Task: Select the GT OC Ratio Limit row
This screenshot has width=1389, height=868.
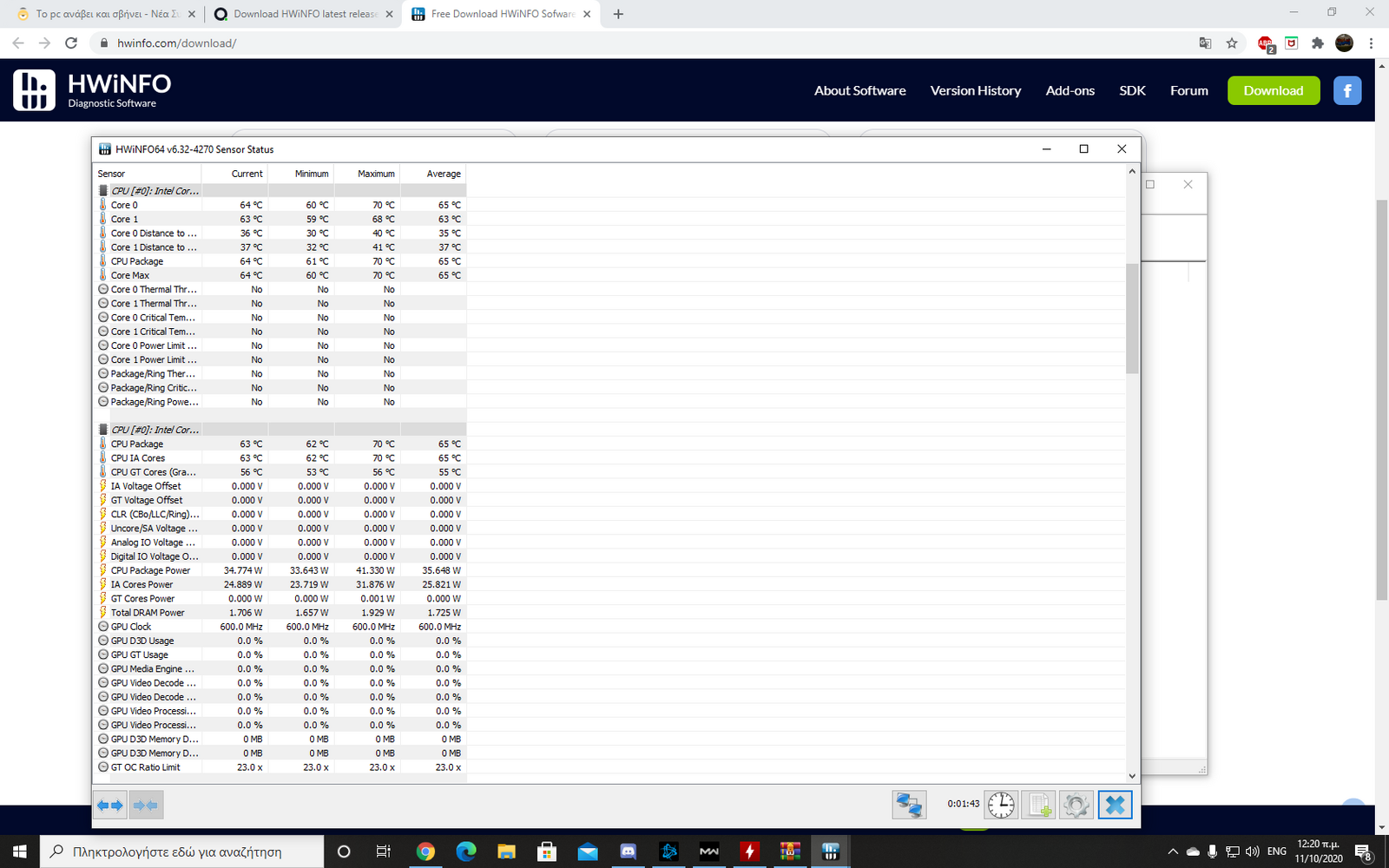Action: point(281,766)
